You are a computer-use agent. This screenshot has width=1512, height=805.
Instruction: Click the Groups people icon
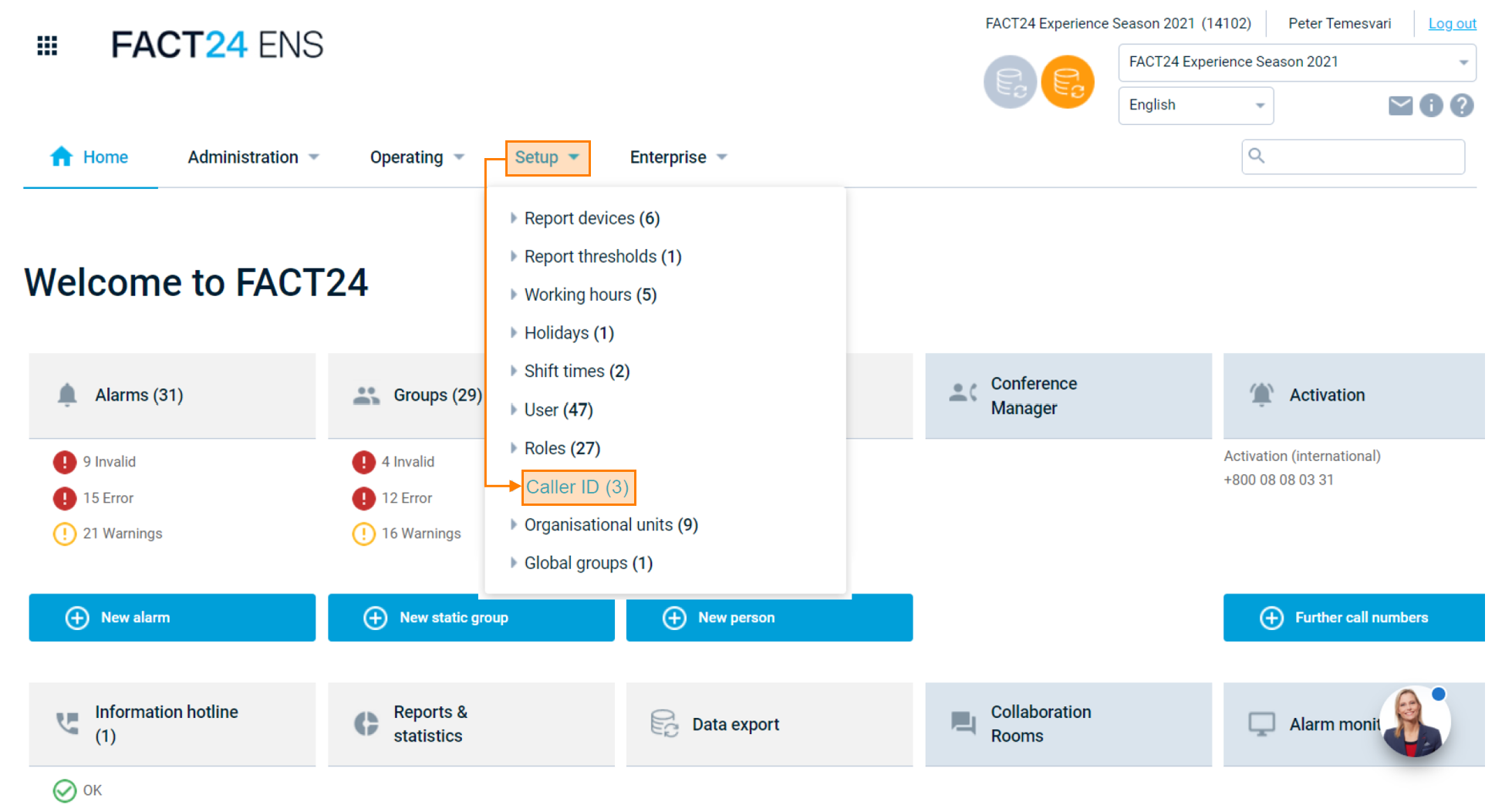[x=366, y=396]
